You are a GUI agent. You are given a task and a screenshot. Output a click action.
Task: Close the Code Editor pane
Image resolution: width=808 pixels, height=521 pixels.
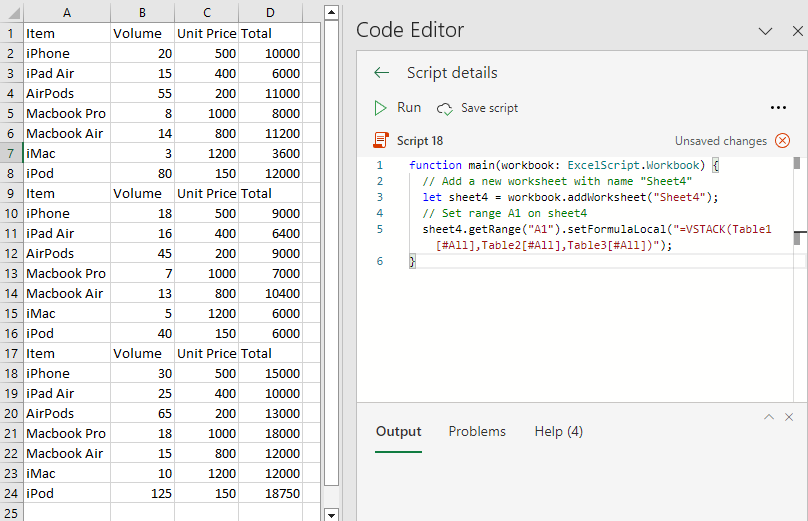click(x=797, y=31)
